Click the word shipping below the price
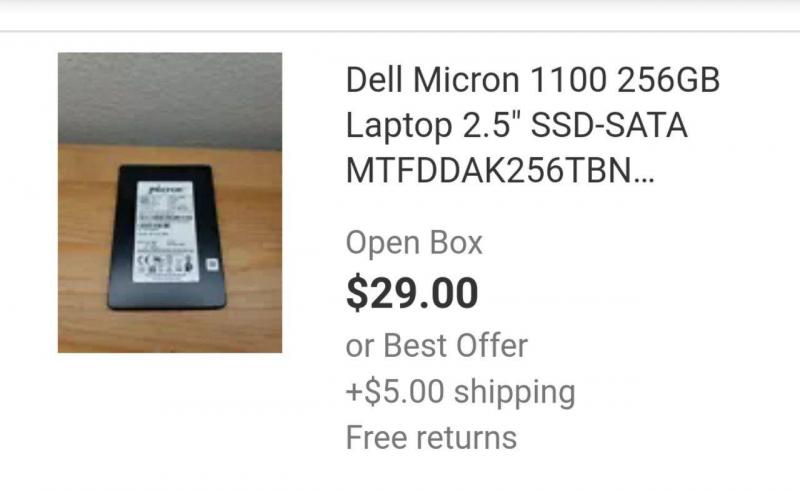 [x=514, y=392]
